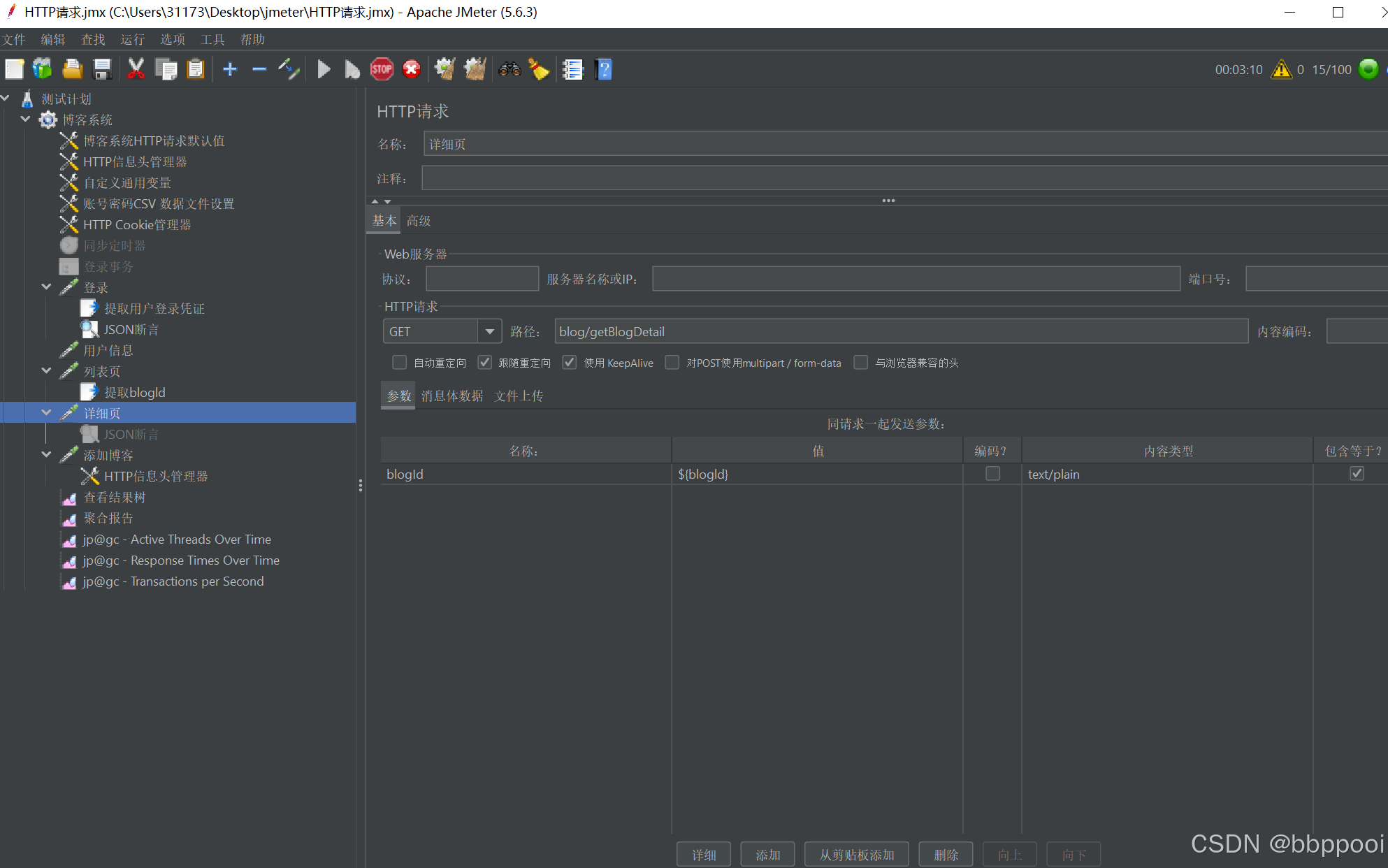1388x868 pixels.
Task: Click the 路径 input field
Action: 901,331
